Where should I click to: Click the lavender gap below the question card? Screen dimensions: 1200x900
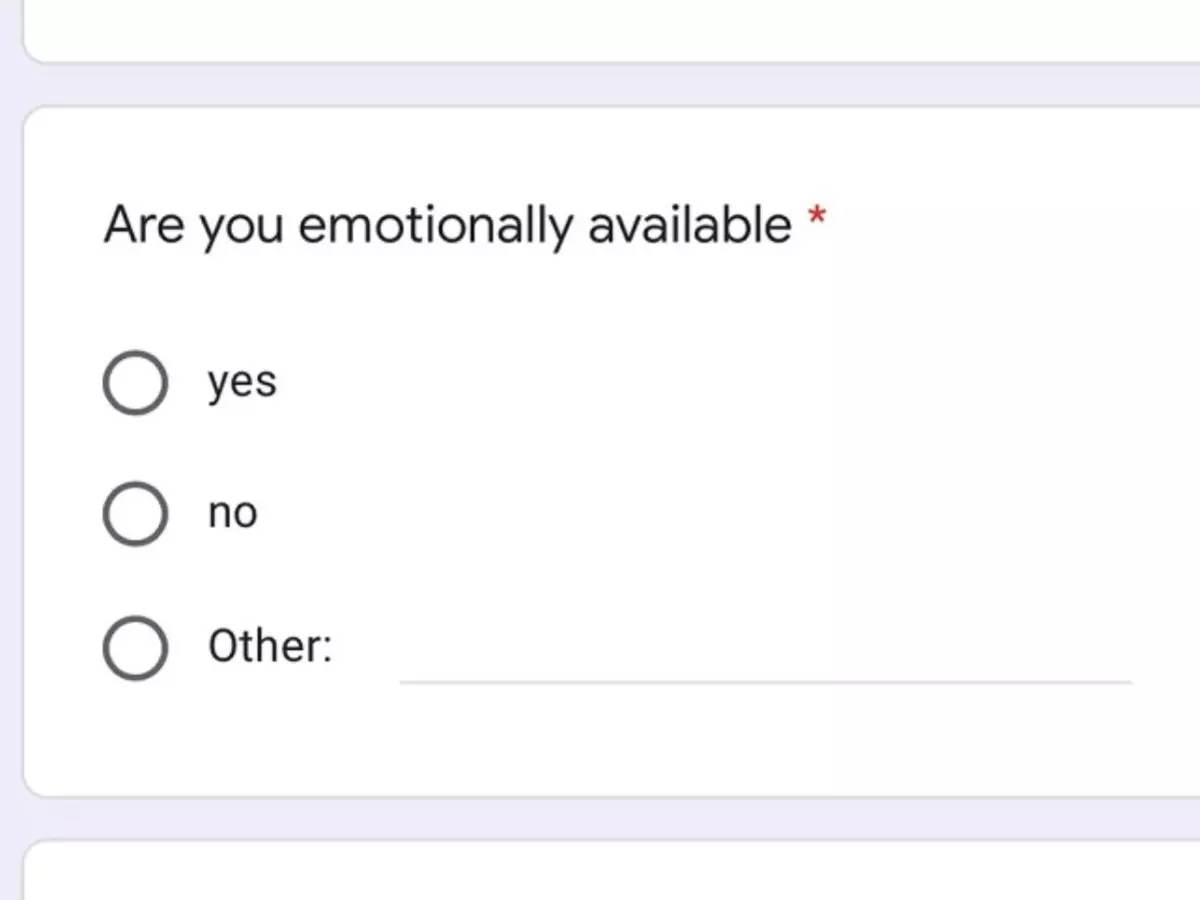click(600, 820)
